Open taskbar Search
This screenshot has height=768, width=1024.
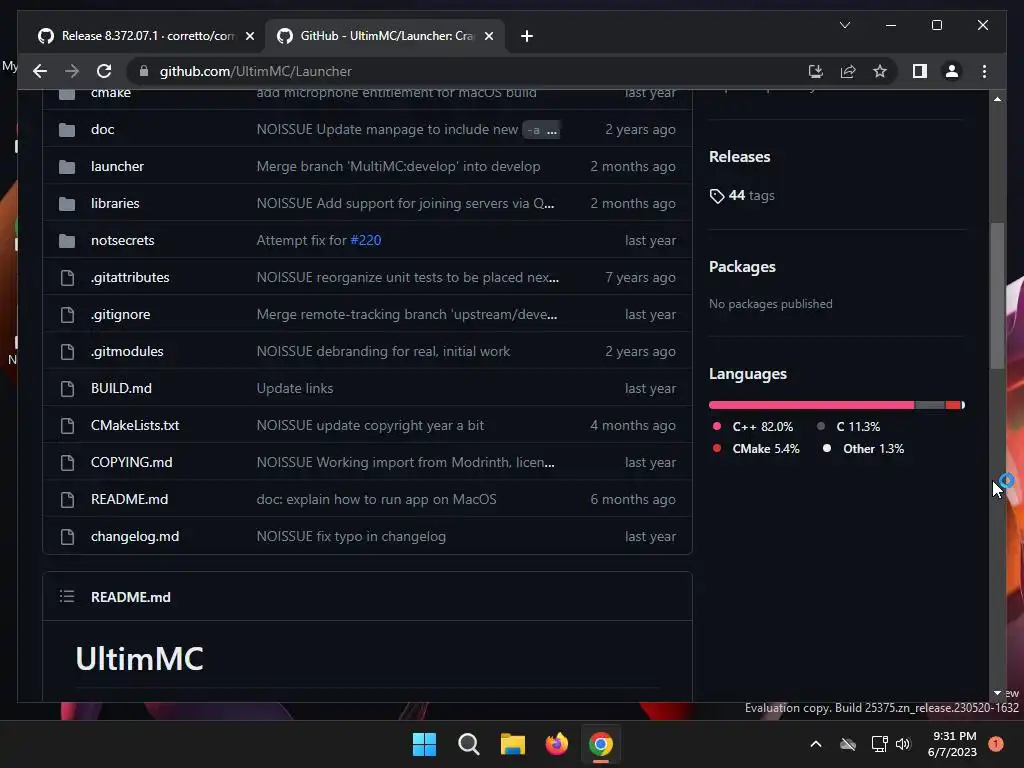pyautogui.click(x=468, y=744)
